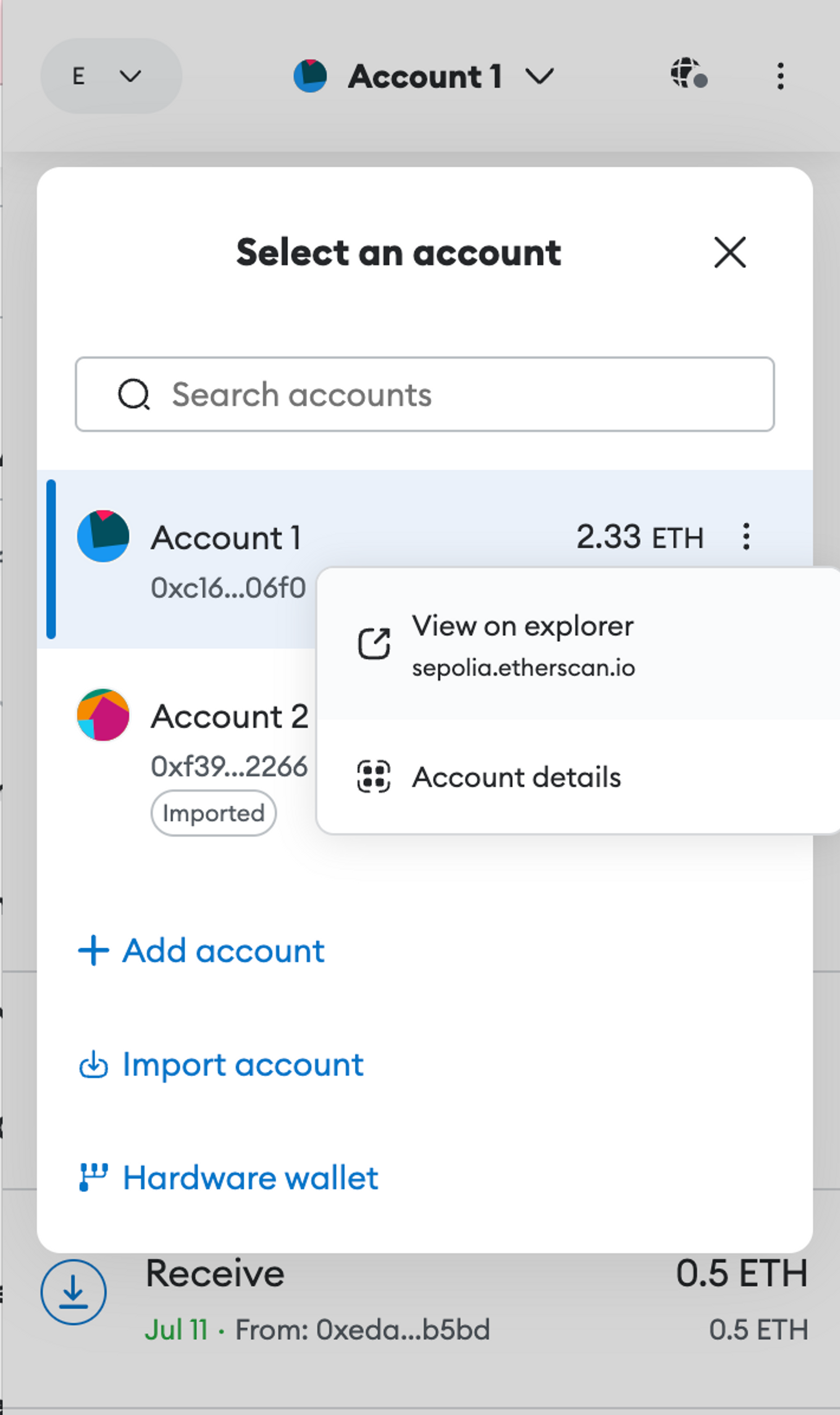
Task: Click the Account details QR icon
Action: click(374, 777)
